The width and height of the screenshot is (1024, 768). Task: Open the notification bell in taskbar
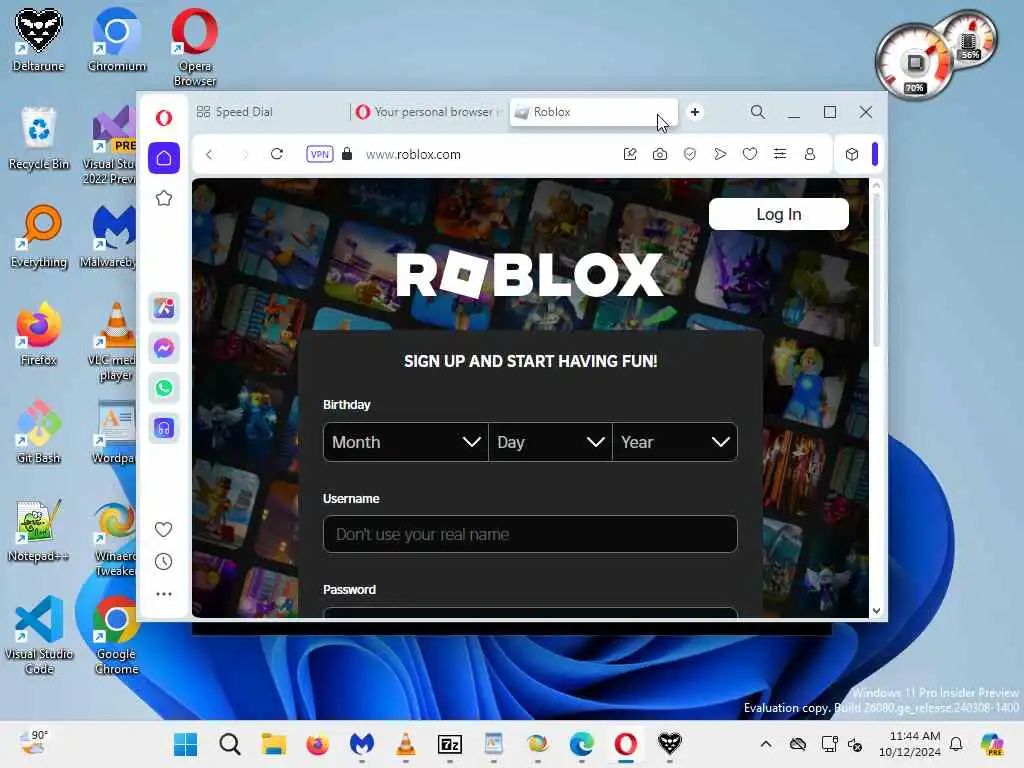pos(955,744)
